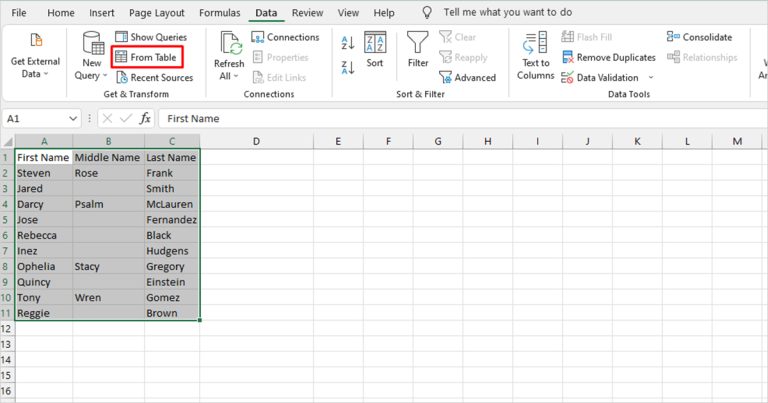Launch Text to Columns wizard
Viewport: 768px width, 403px height.
535,55
